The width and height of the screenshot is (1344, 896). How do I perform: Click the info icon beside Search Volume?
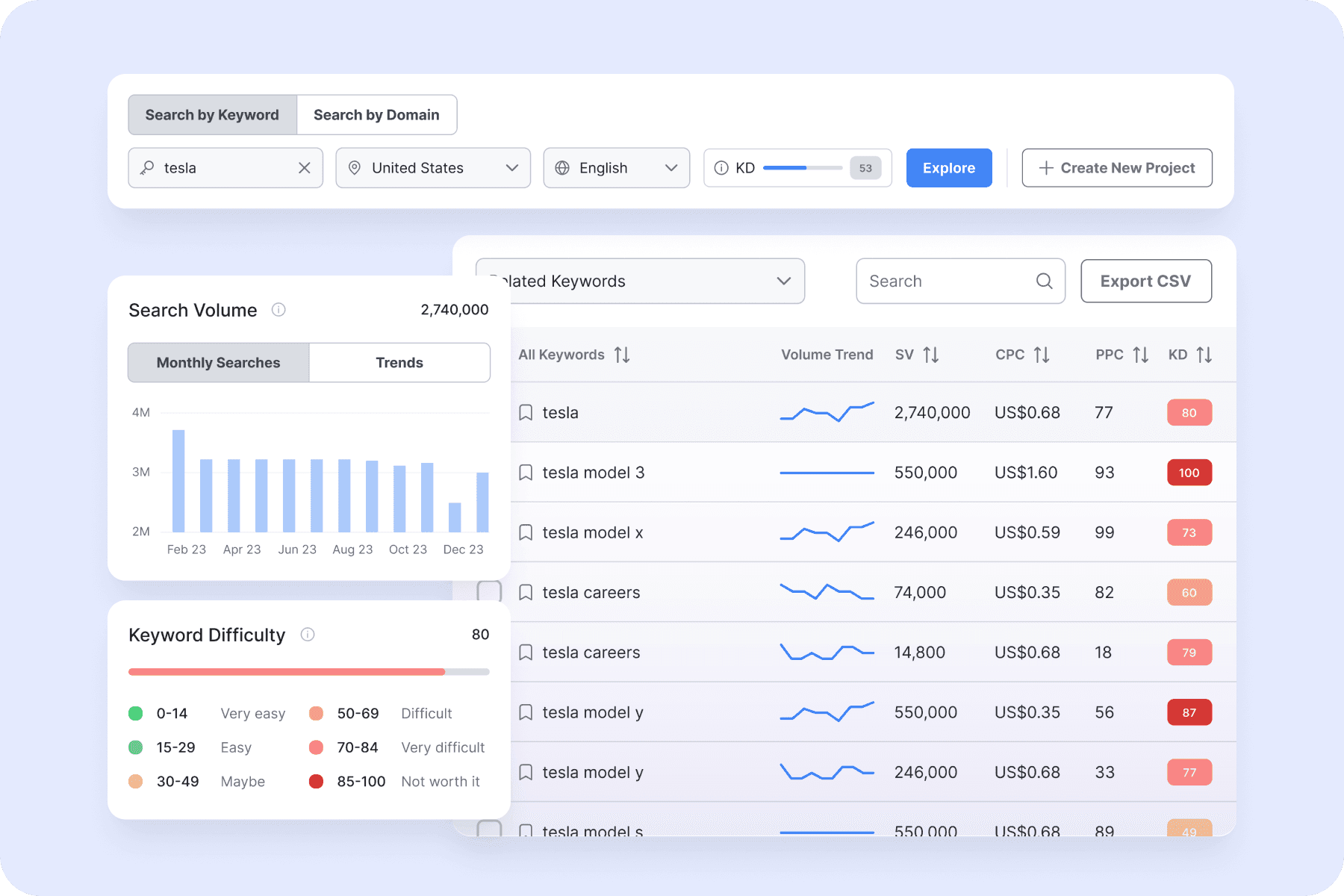(279, 309)
